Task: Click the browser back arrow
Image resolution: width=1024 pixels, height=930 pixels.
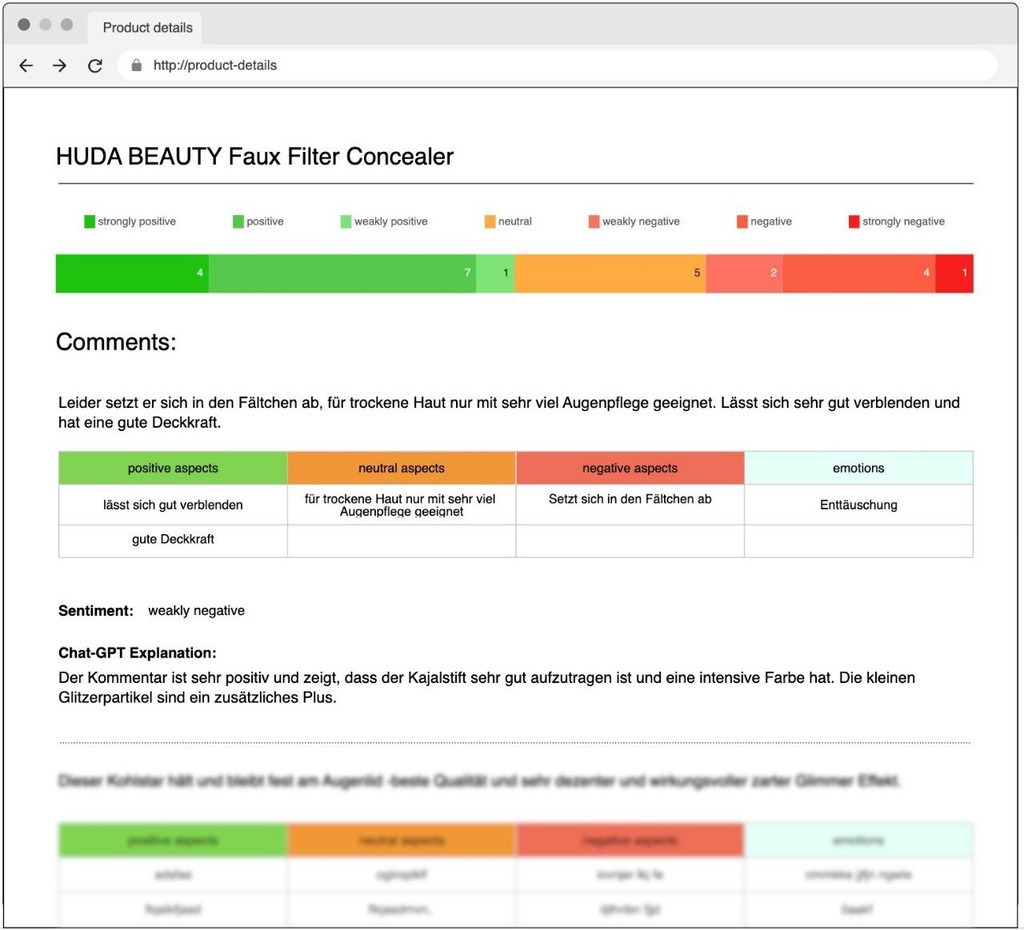Action: tap(26, 65)
